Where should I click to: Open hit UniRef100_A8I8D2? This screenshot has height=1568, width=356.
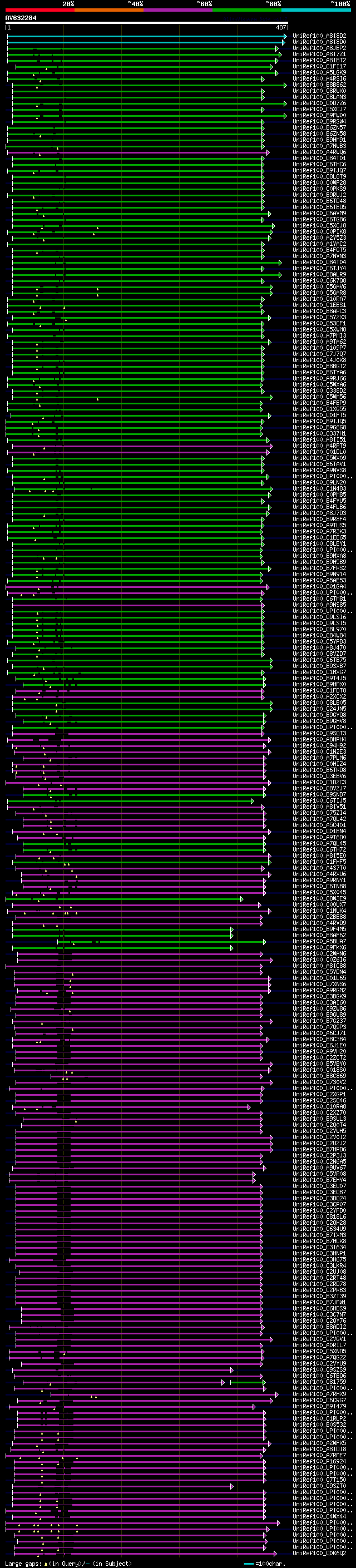pos(319,36)
